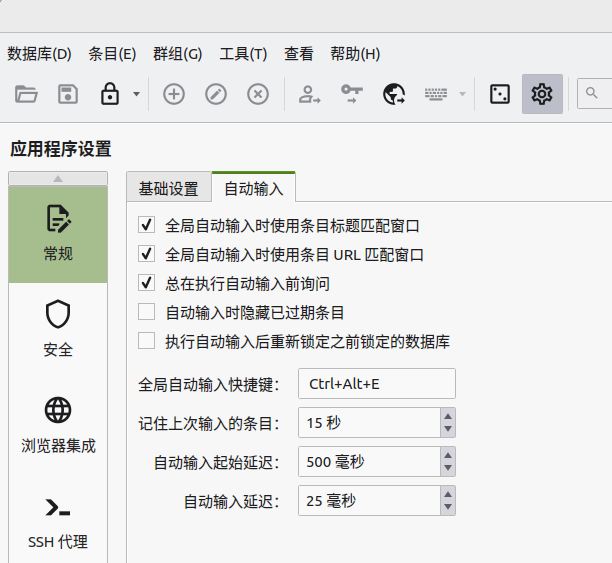The width and height of the screenshot is (612, 563).
Task: Select the 常规 settings category
Action: click(58, 234)
